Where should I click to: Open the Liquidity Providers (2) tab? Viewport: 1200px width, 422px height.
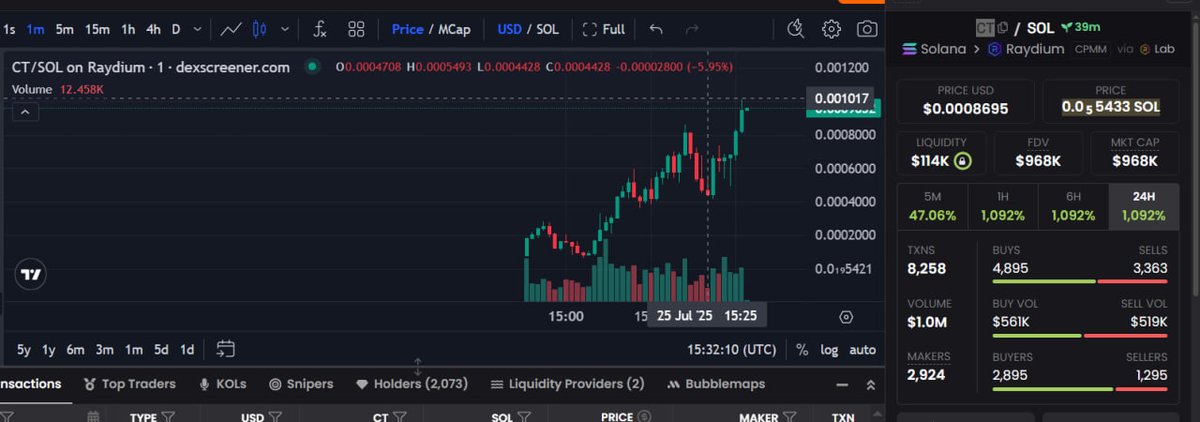tap(567, 384)
